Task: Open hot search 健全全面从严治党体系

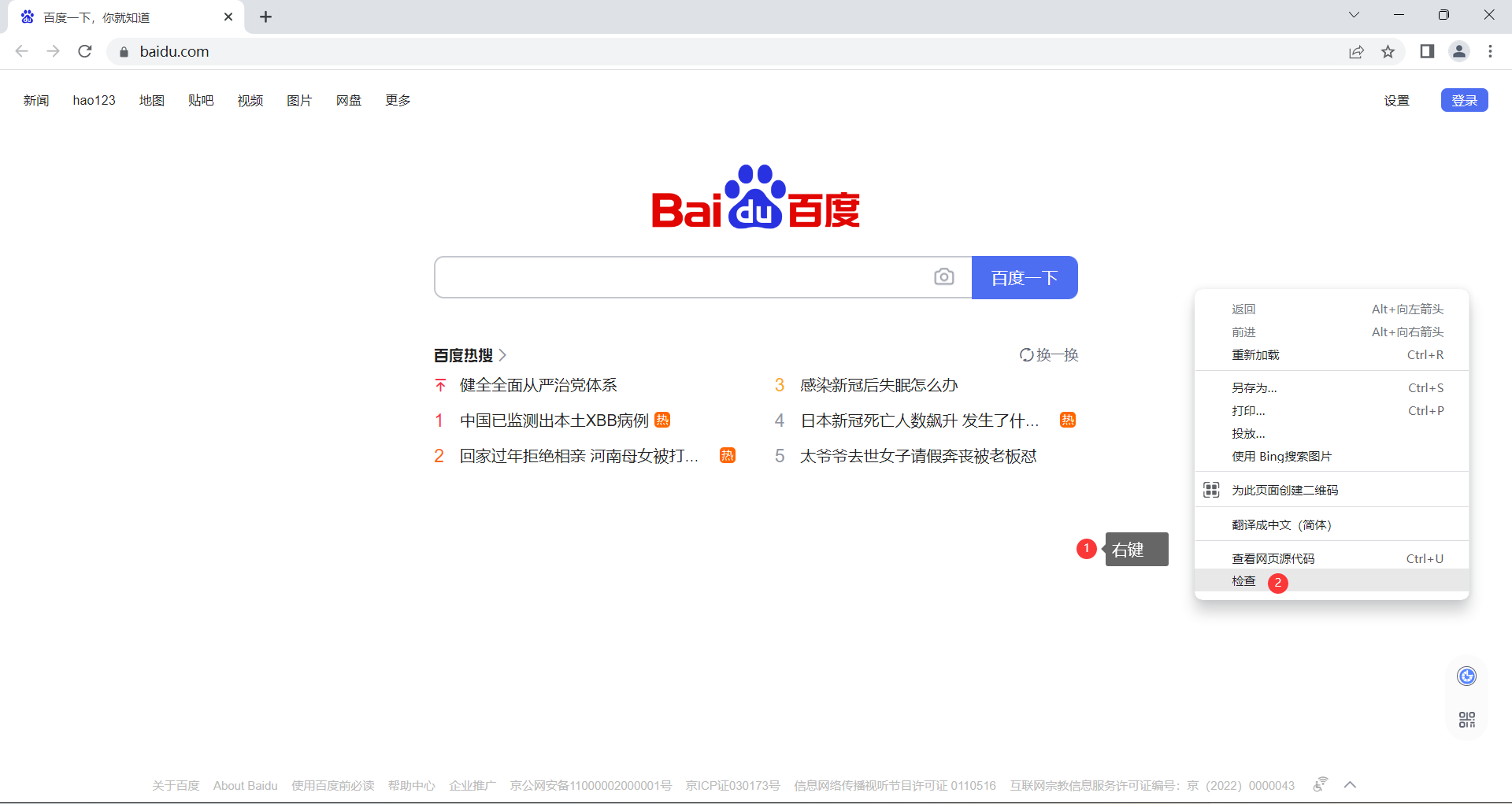Action: click(x=539, y=385)
